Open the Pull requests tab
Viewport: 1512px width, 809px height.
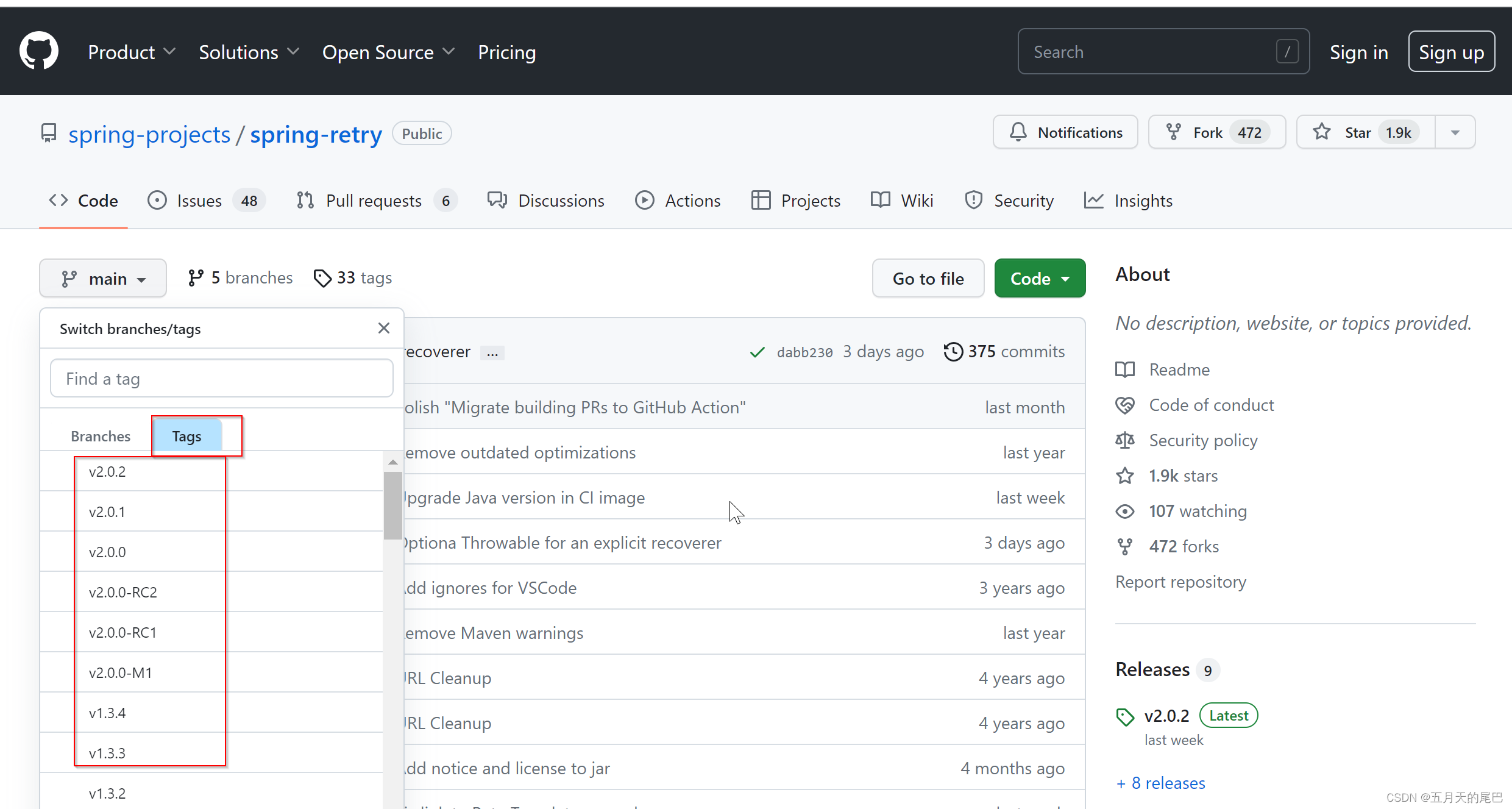click(374, 201)
